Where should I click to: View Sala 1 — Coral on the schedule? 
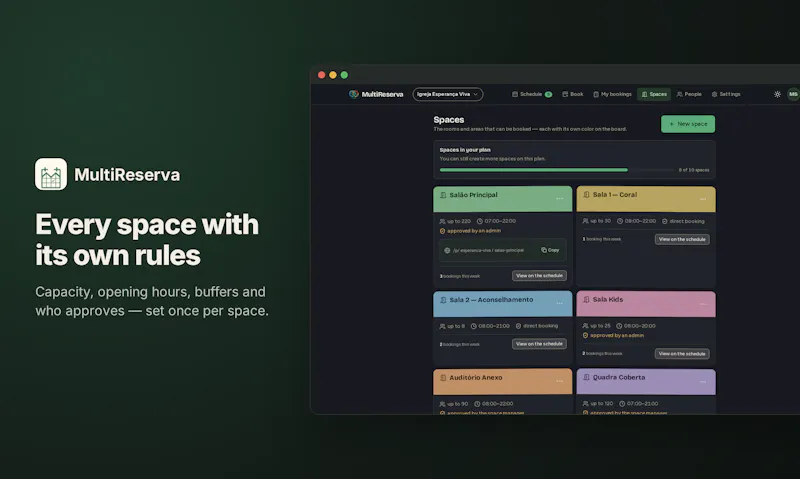tap(682, 239)
